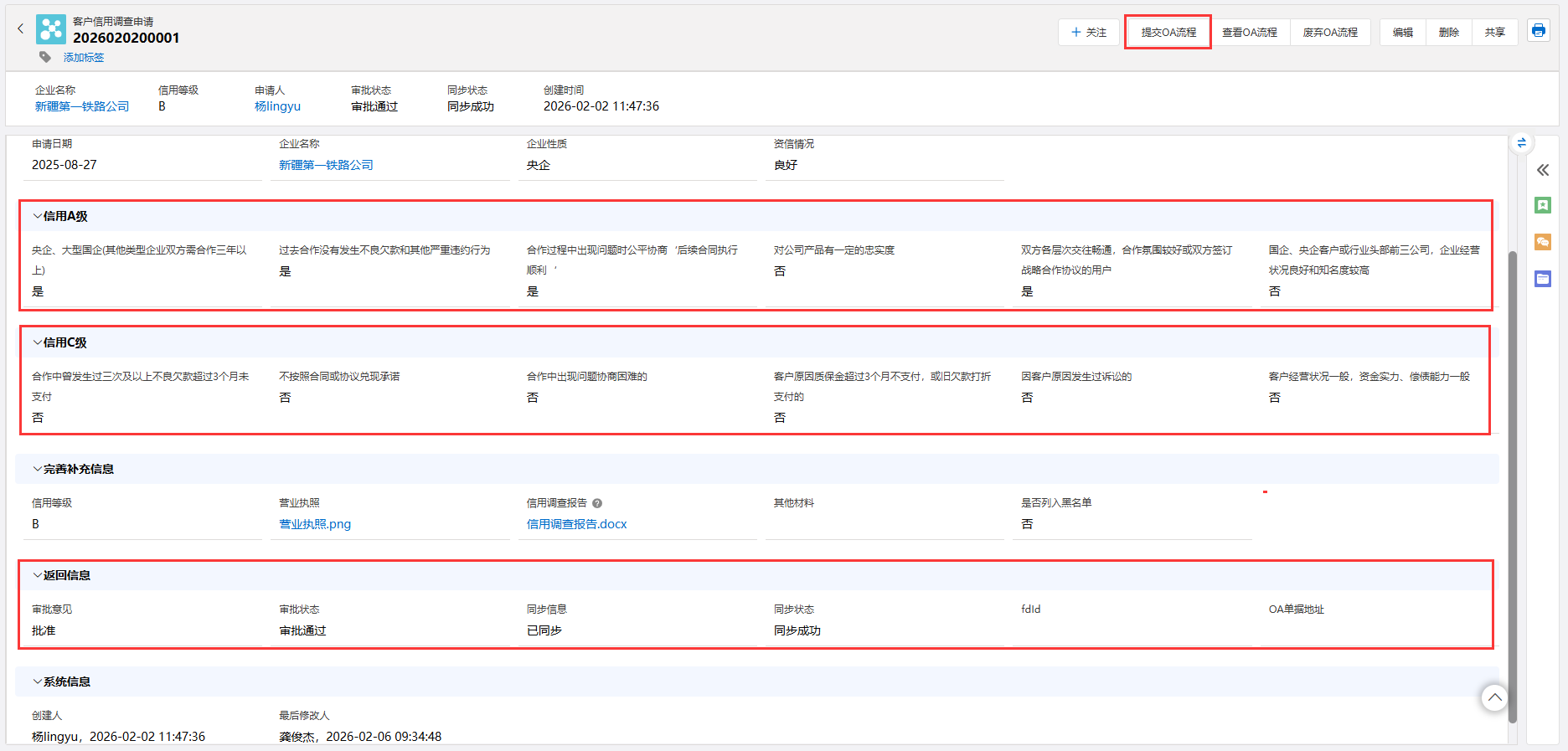Open the 信用调查报告.docx file link
This screenshot has width=1568, height=751.
(x=576, y=524)
